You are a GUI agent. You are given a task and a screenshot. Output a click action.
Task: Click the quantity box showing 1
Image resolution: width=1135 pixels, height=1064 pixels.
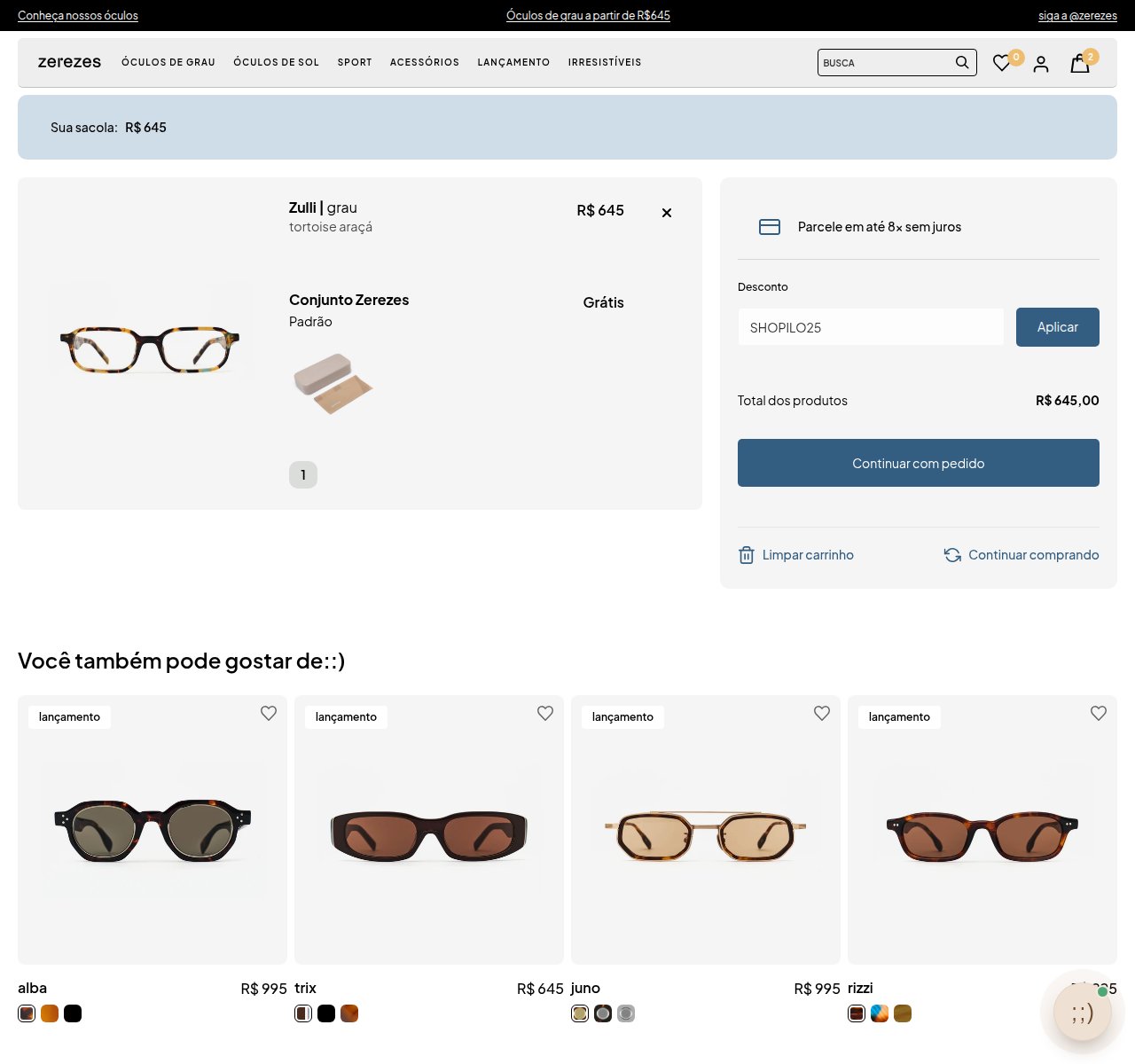tap(303, 475)
